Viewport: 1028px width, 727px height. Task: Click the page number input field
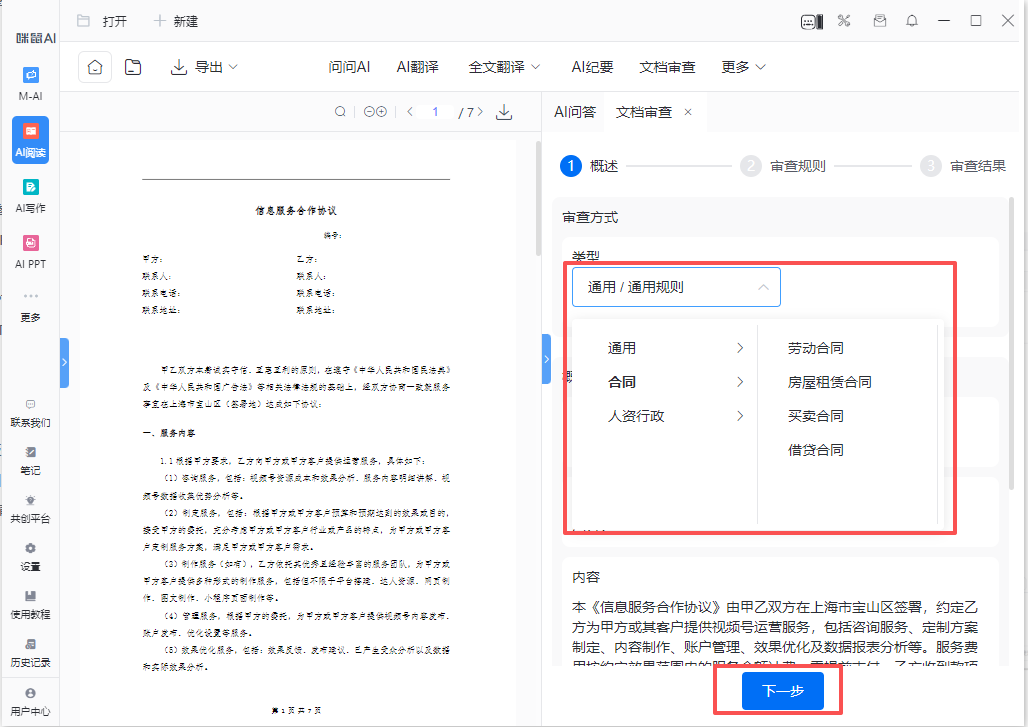pyautogui.click(x=435, y=112)
